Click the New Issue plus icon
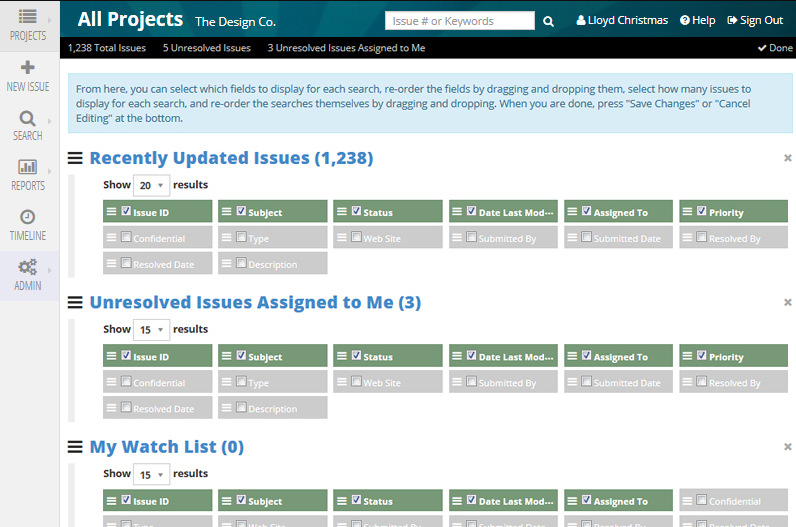 point(27,68)
